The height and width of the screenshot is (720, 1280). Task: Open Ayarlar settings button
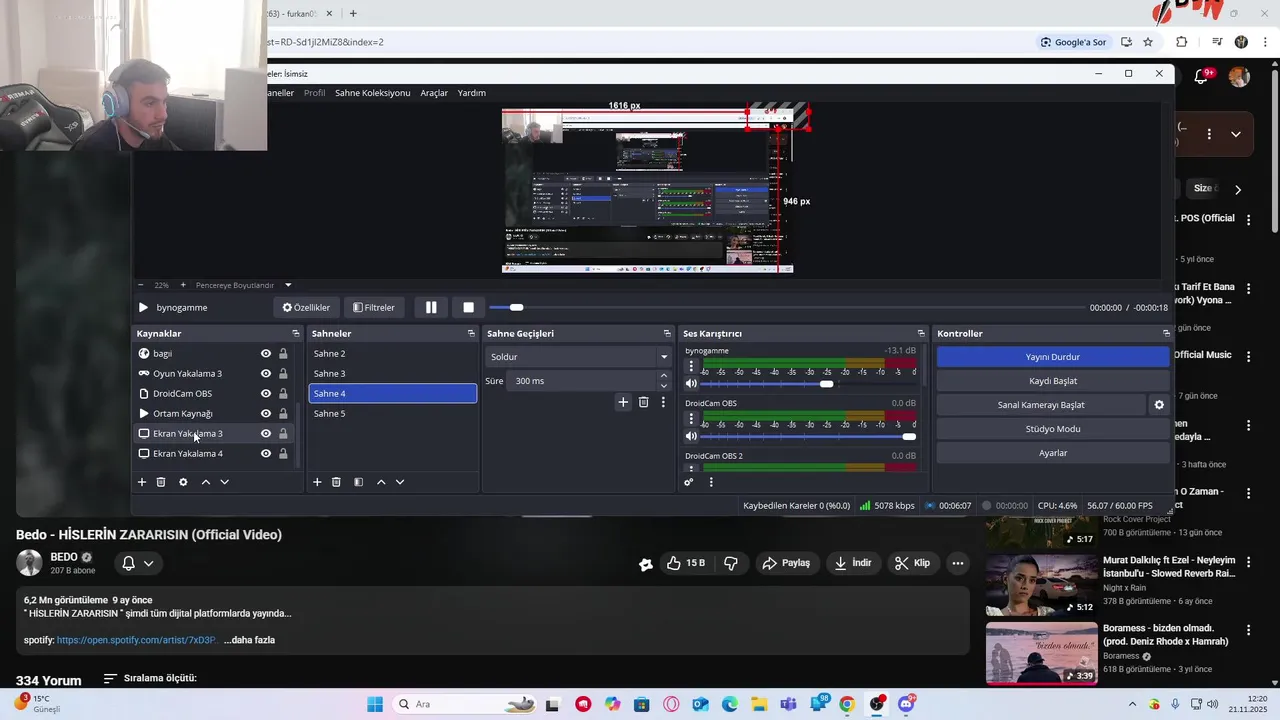tap(1053, 453)
